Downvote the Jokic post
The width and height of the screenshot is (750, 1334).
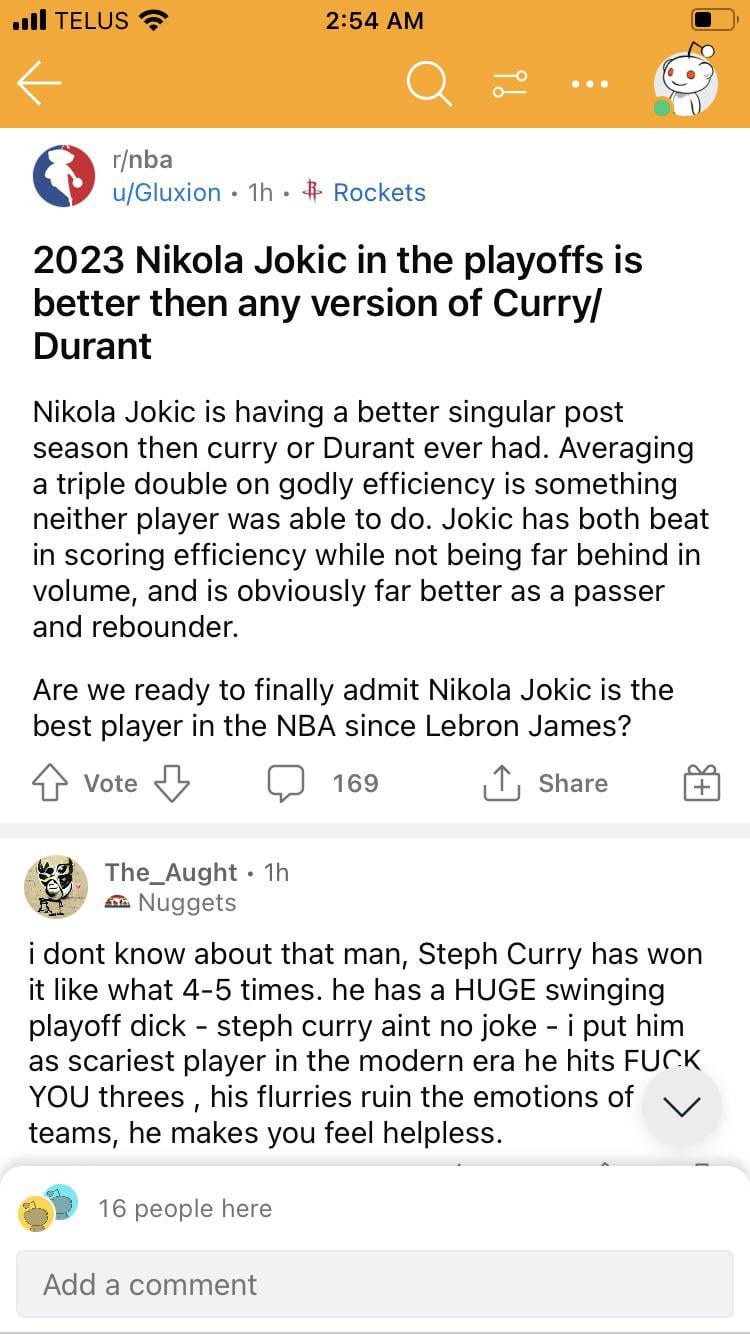pyautogui.click(x=171, y=783)
